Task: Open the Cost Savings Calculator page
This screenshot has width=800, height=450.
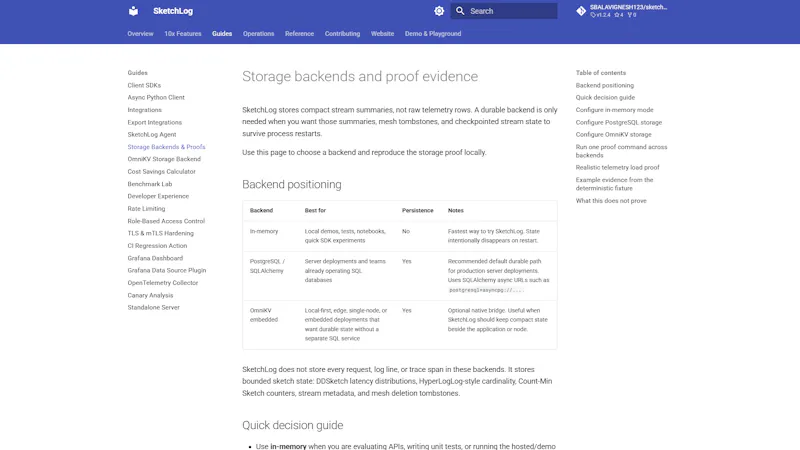Action: tap(161, 171)
